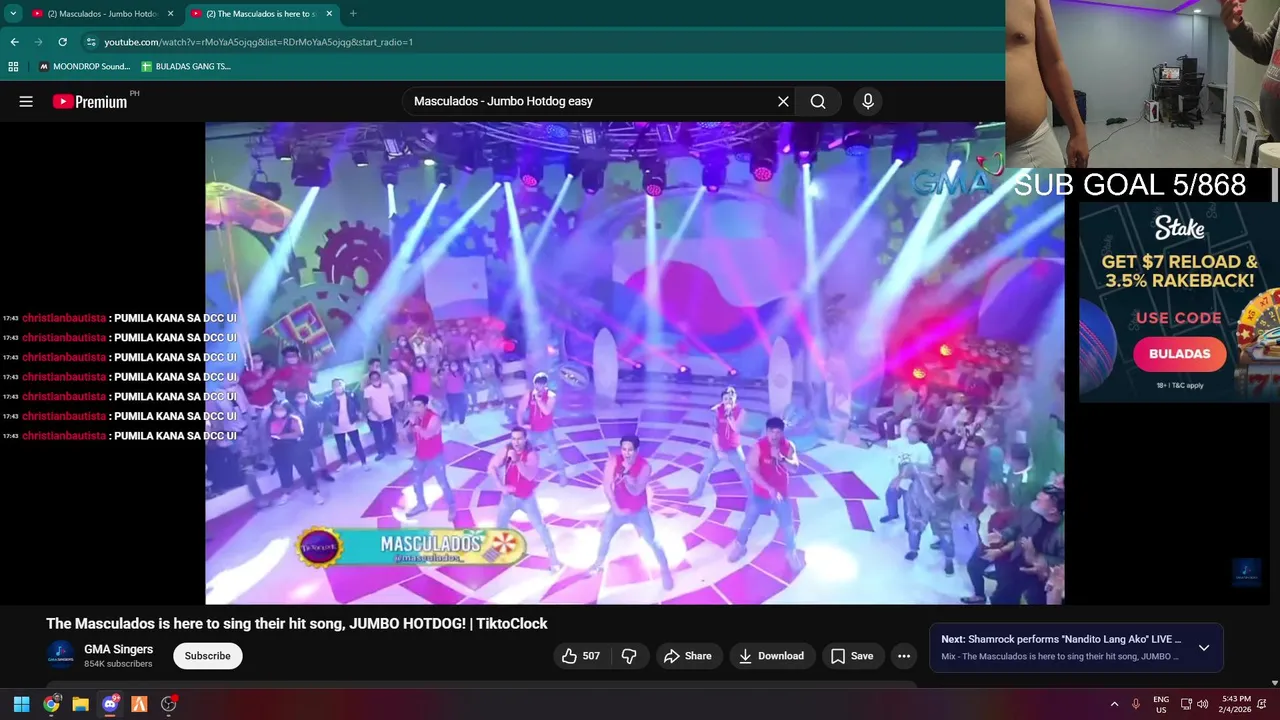Click the Share button
The image size is (1280, 720).
[689, 656]
